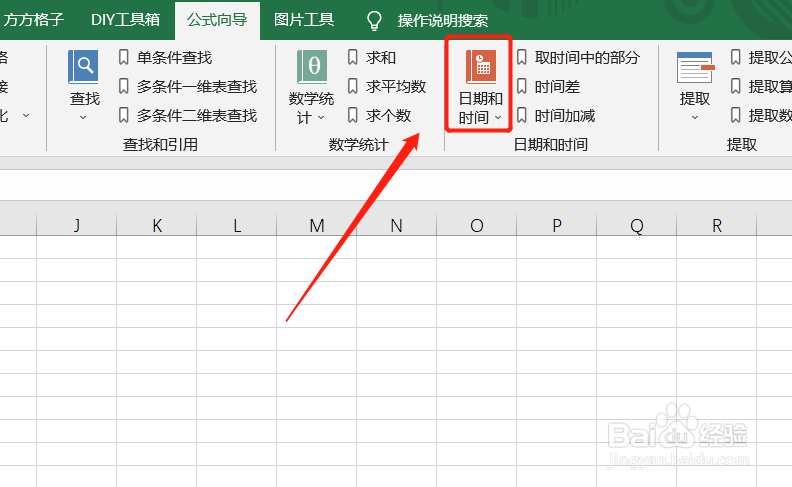Open the 图片工具 tab
Viewport: 792px width, 487px height.
coord(304,20)
